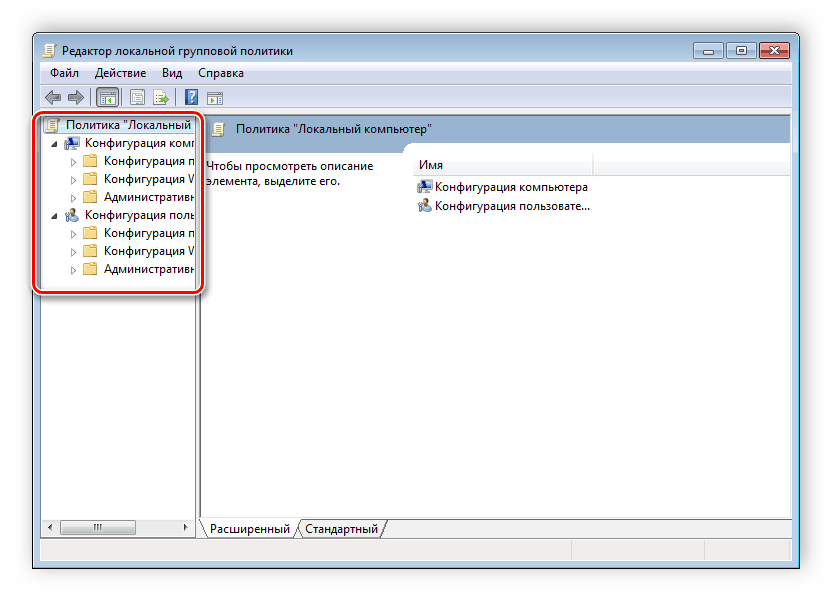Click the Forward arrow toolbar icon
Viewport: 832px width, 601px height.
75,97
